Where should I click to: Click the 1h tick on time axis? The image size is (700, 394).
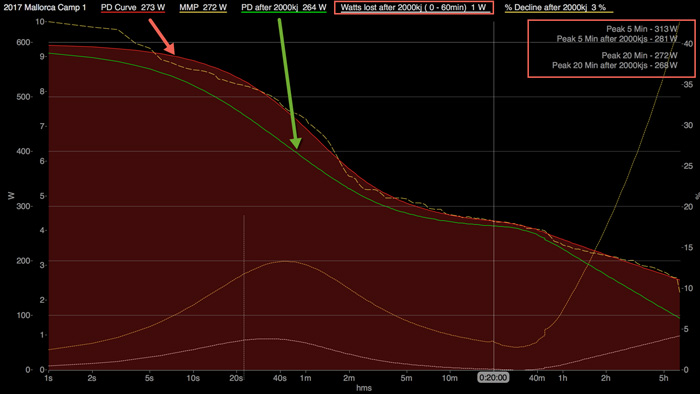[x=562, y=378]
